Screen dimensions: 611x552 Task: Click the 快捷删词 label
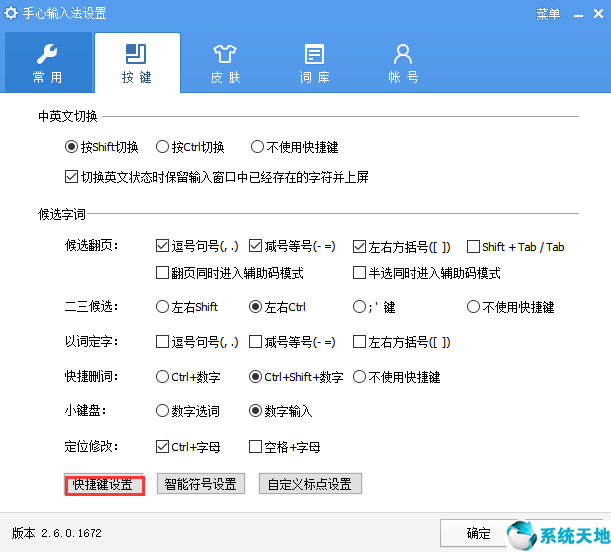(91, 376)
